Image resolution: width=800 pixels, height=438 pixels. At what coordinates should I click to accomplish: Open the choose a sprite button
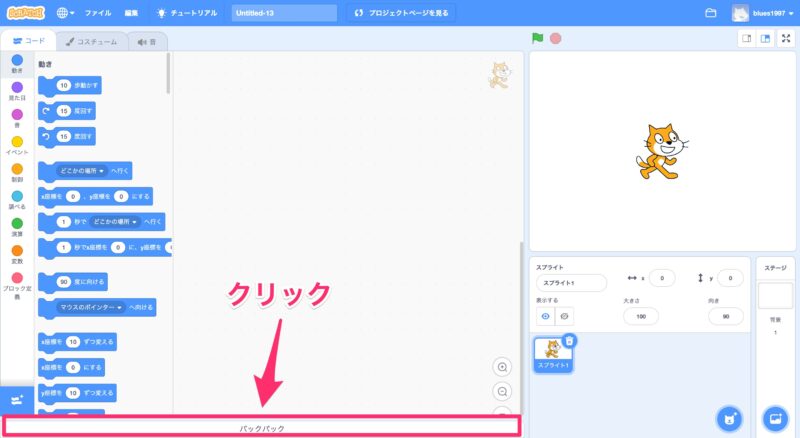[730, 417]
